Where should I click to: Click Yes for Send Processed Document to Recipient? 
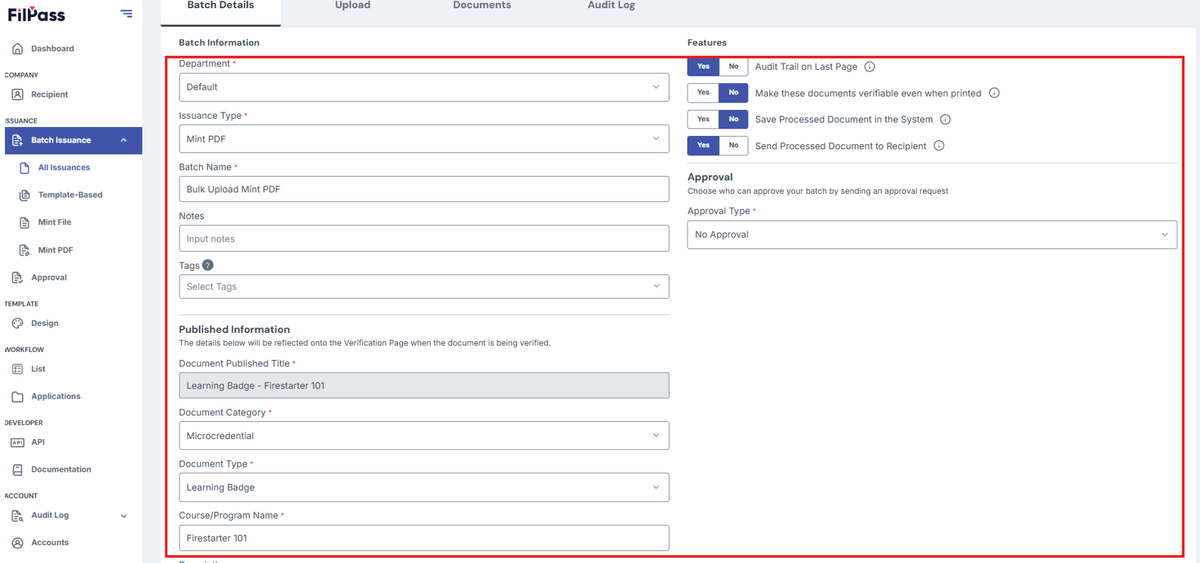703,145
